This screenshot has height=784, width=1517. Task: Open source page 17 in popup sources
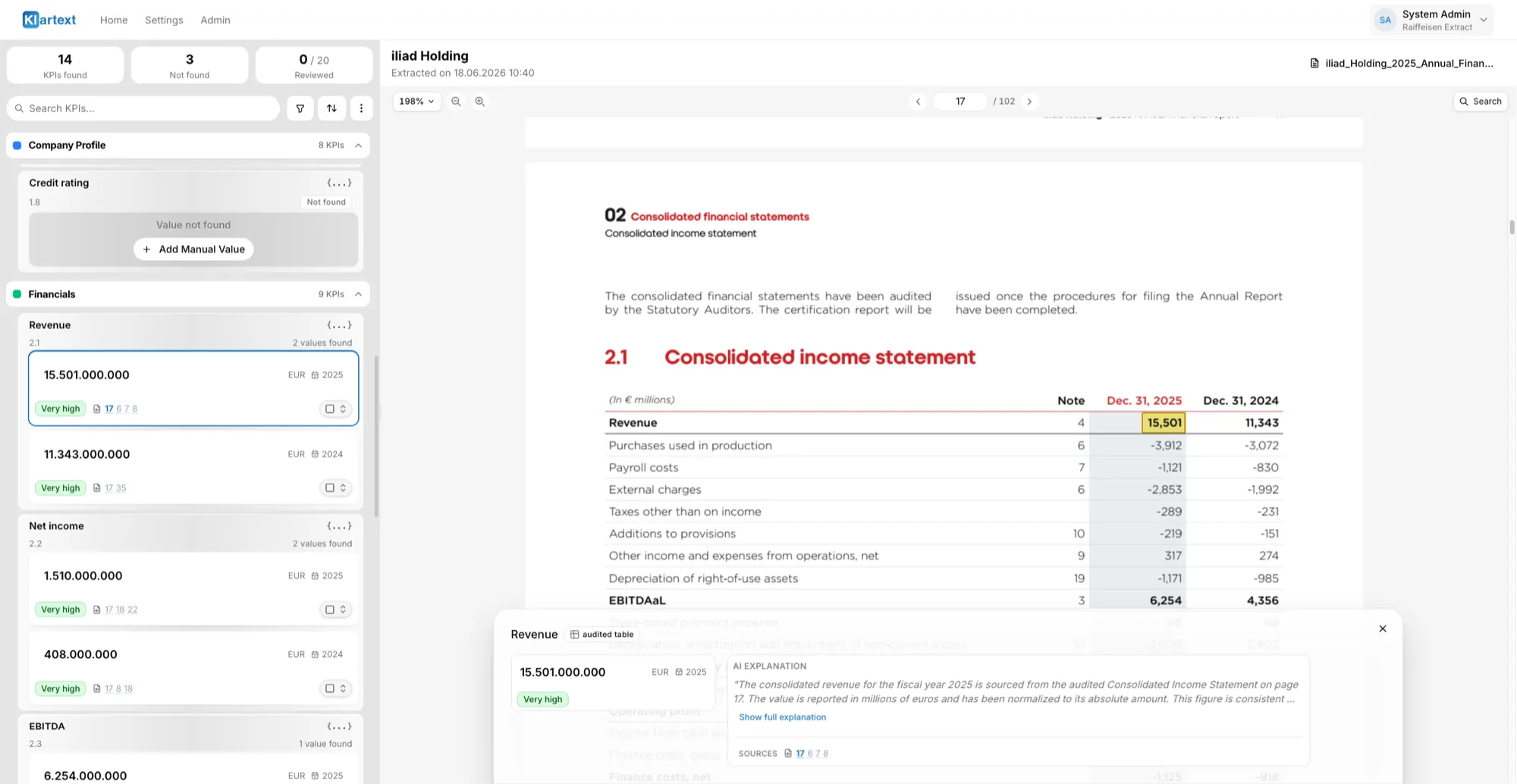point(800,754)
